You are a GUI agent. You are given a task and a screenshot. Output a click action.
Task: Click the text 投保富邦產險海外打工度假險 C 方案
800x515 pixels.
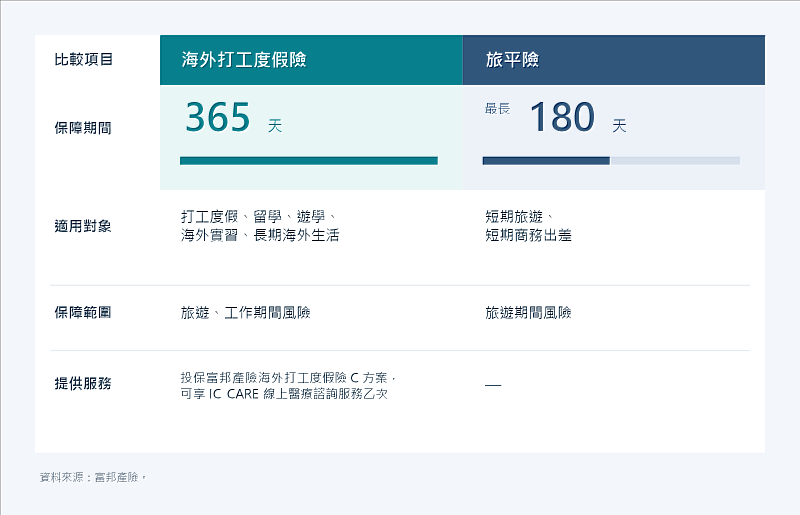tap(288, 378)
